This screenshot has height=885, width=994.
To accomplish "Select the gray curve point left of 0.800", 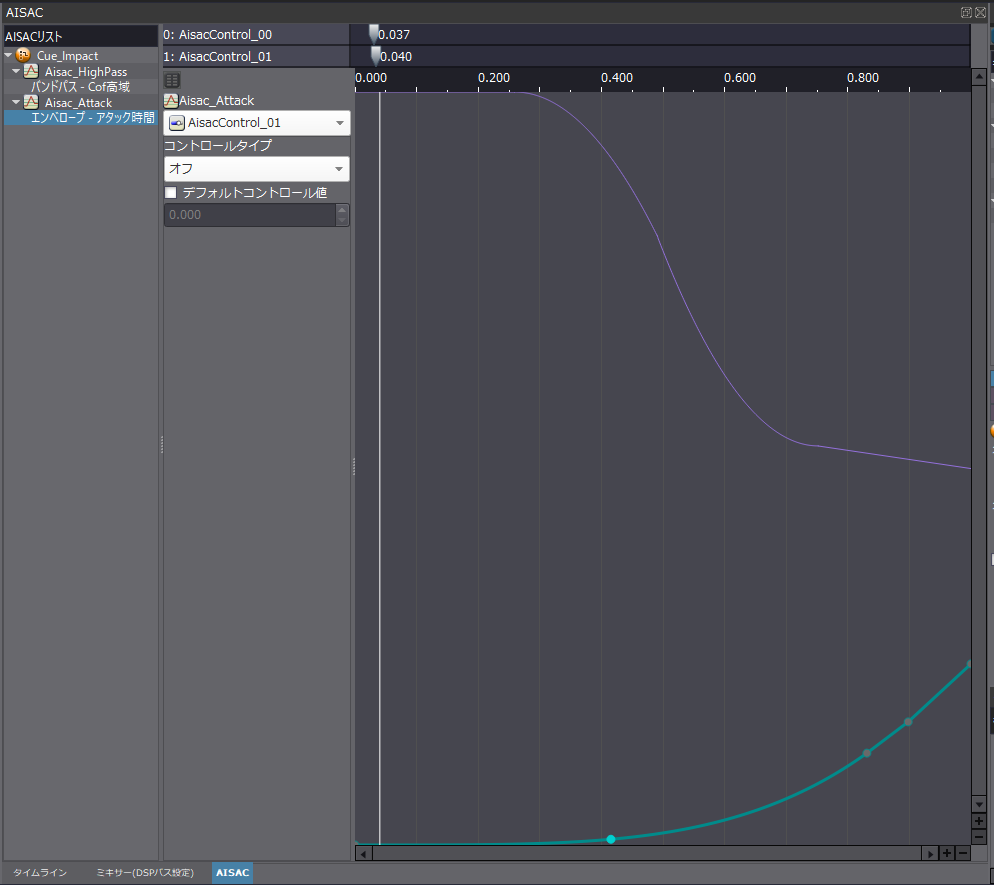I will pyautogui.click(x=867, y=753).
